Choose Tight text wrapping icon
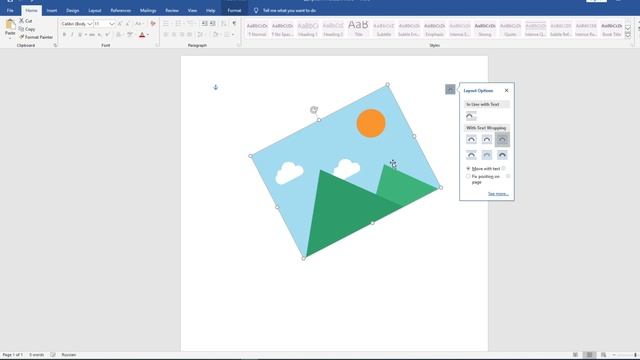The image size is (640, 360). [487, 139]
